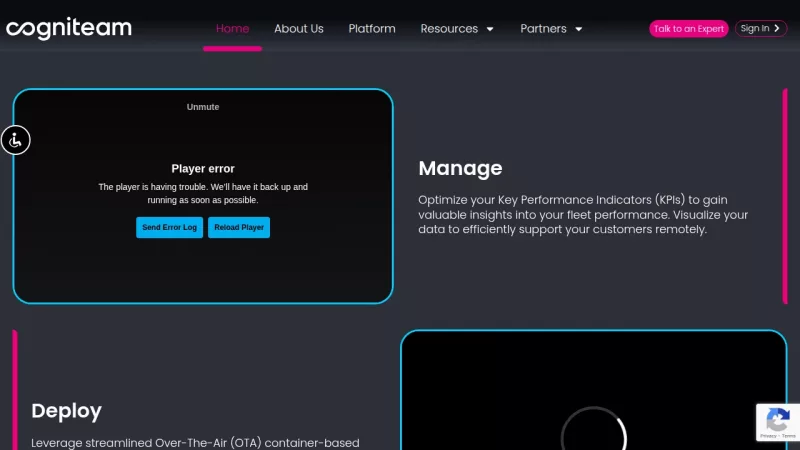The height and width of the screenshot is (450, 800).
Task: Click the loading video player under Manage
Action: [593, 390]
